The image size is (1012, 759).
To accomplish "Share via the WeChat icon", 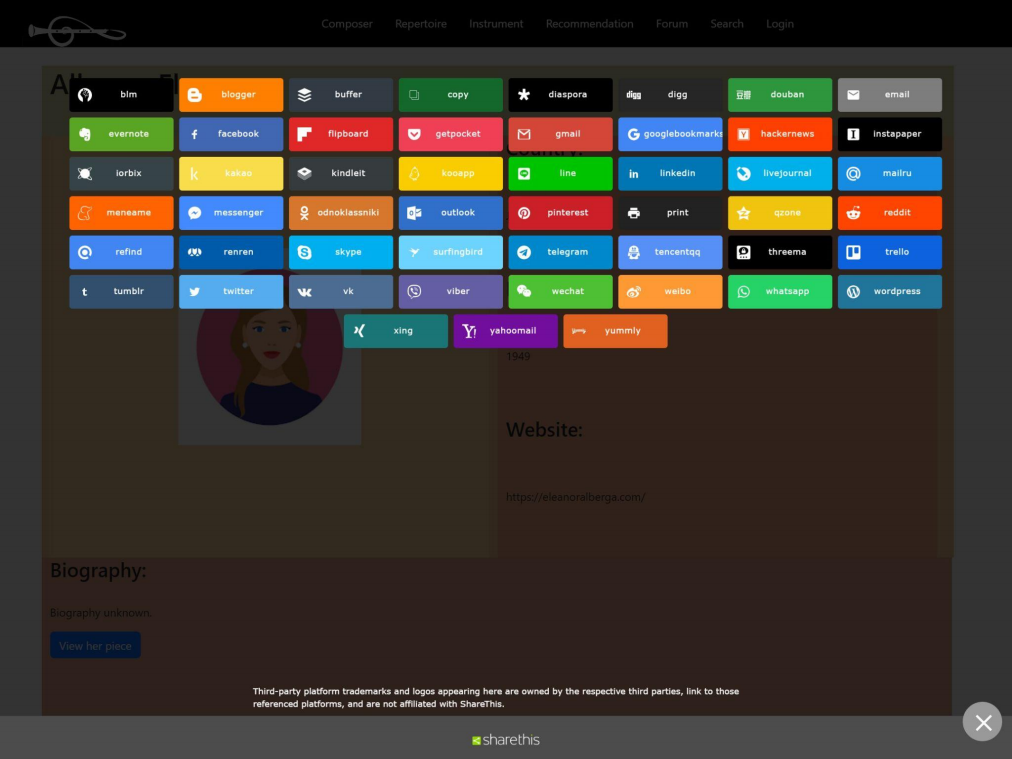I will click(560, 291).
